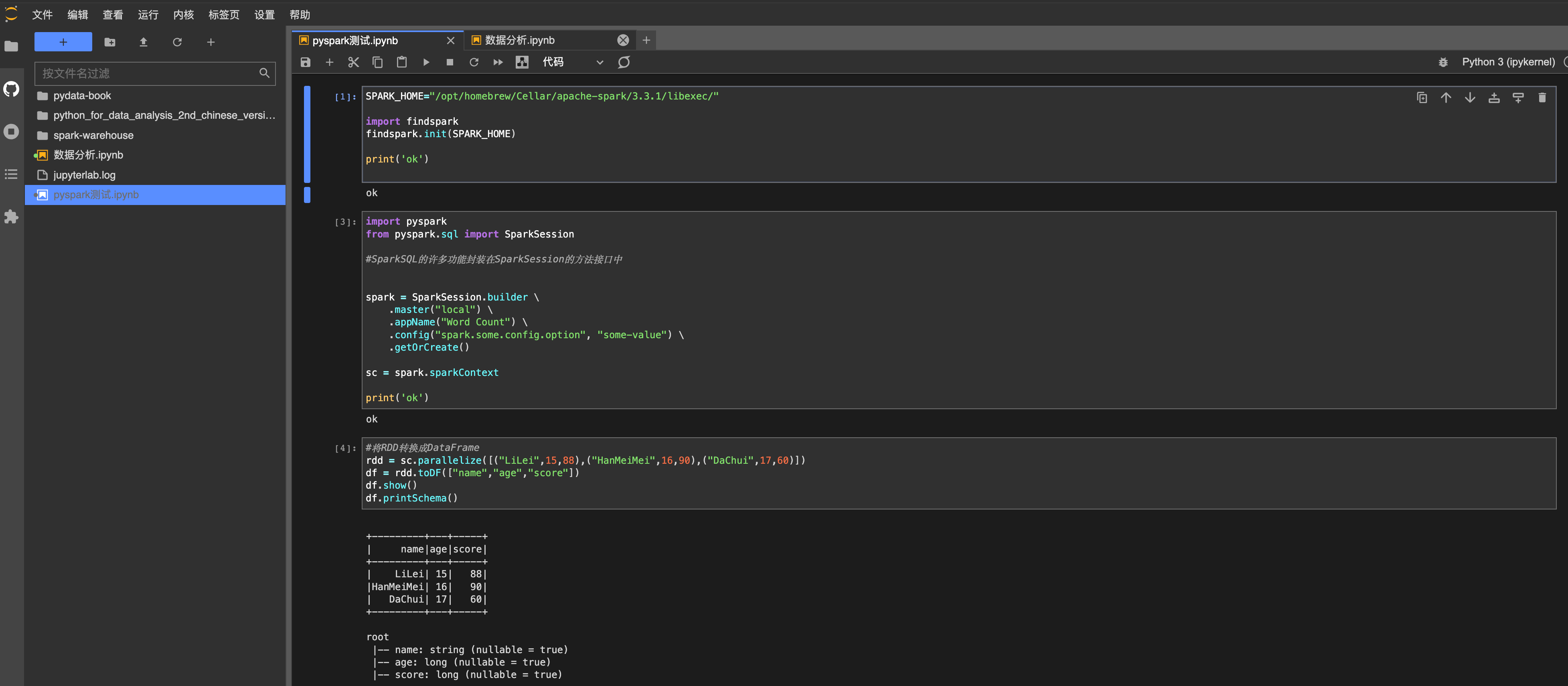This screenshot has height=686, width=1568.
Task: Click the save notebook icon
Action: click(306, 62)
